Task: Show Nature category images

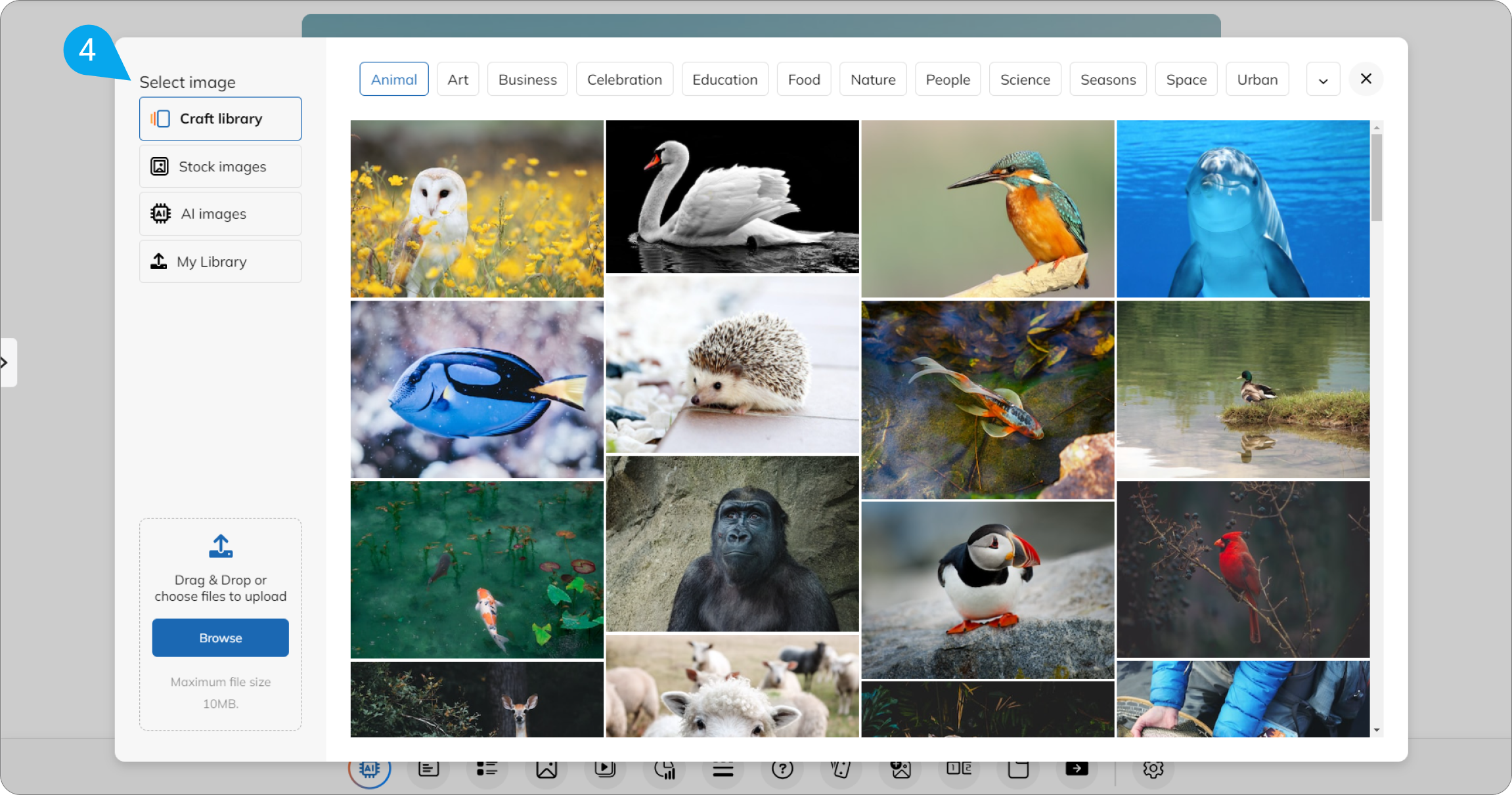Action: point(873,79)
